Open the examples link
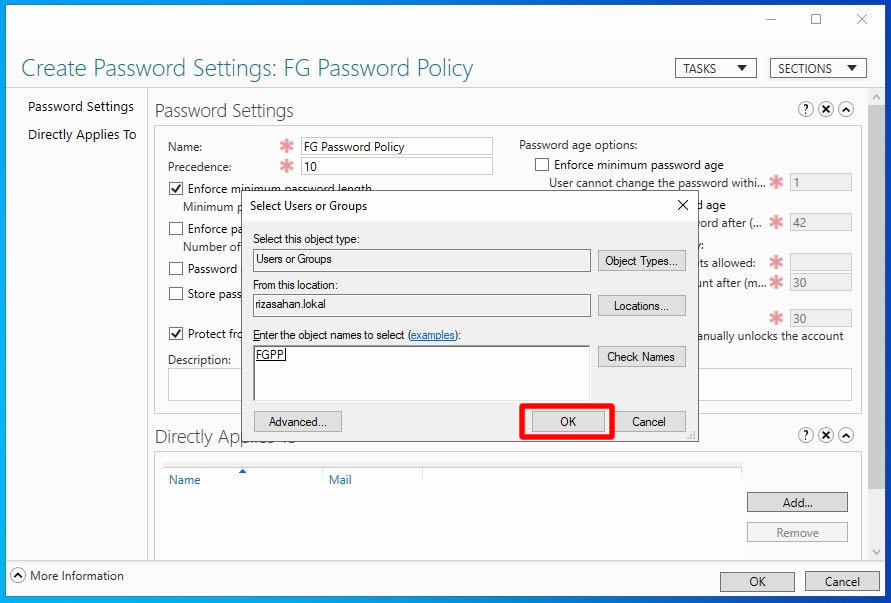This screenshot has height=603, width=891. pyautogui.click(x=432, y=335)
